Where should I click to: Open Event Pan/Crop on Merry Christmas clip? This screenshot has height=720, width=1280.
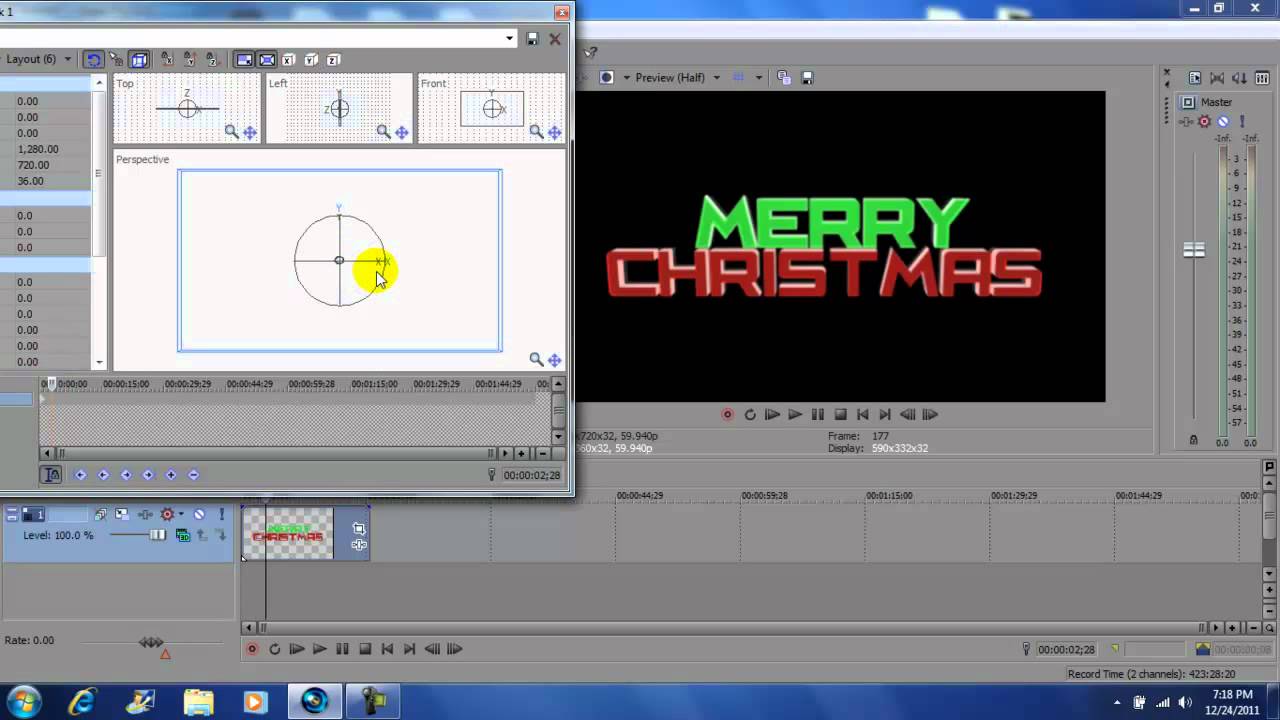pyautogui.click(x=359, y=528)
